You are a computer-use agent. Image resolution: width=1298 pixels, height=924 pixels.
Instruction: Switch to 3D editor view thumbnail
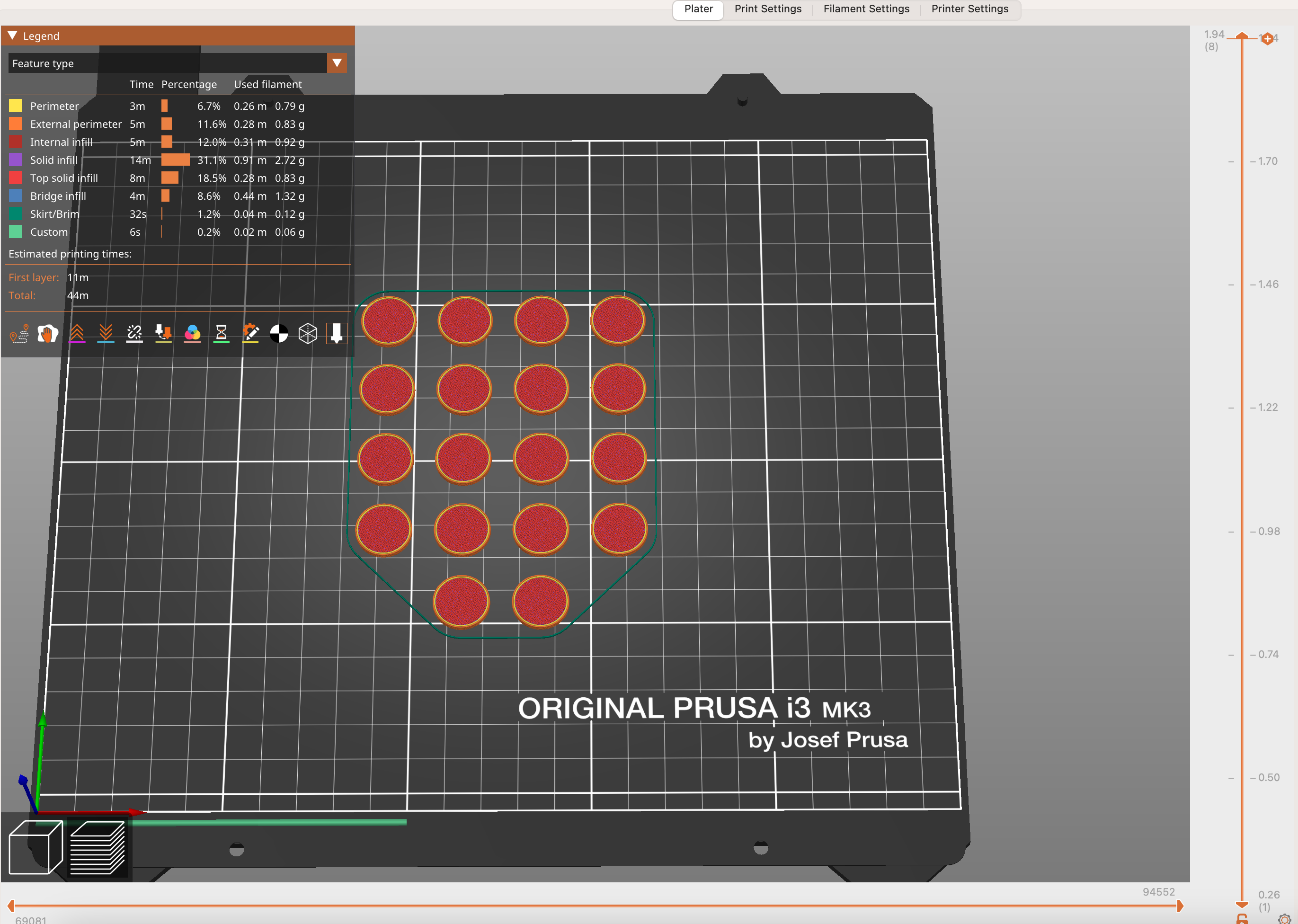[36, 847]
